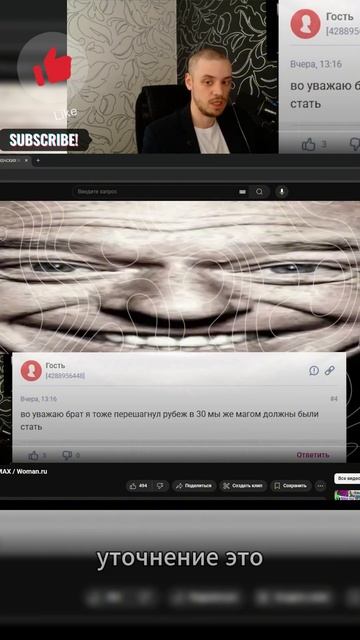Like the lower comment with the thumbs-up icon
Viewport: 360px width, 640px height.
33,456
